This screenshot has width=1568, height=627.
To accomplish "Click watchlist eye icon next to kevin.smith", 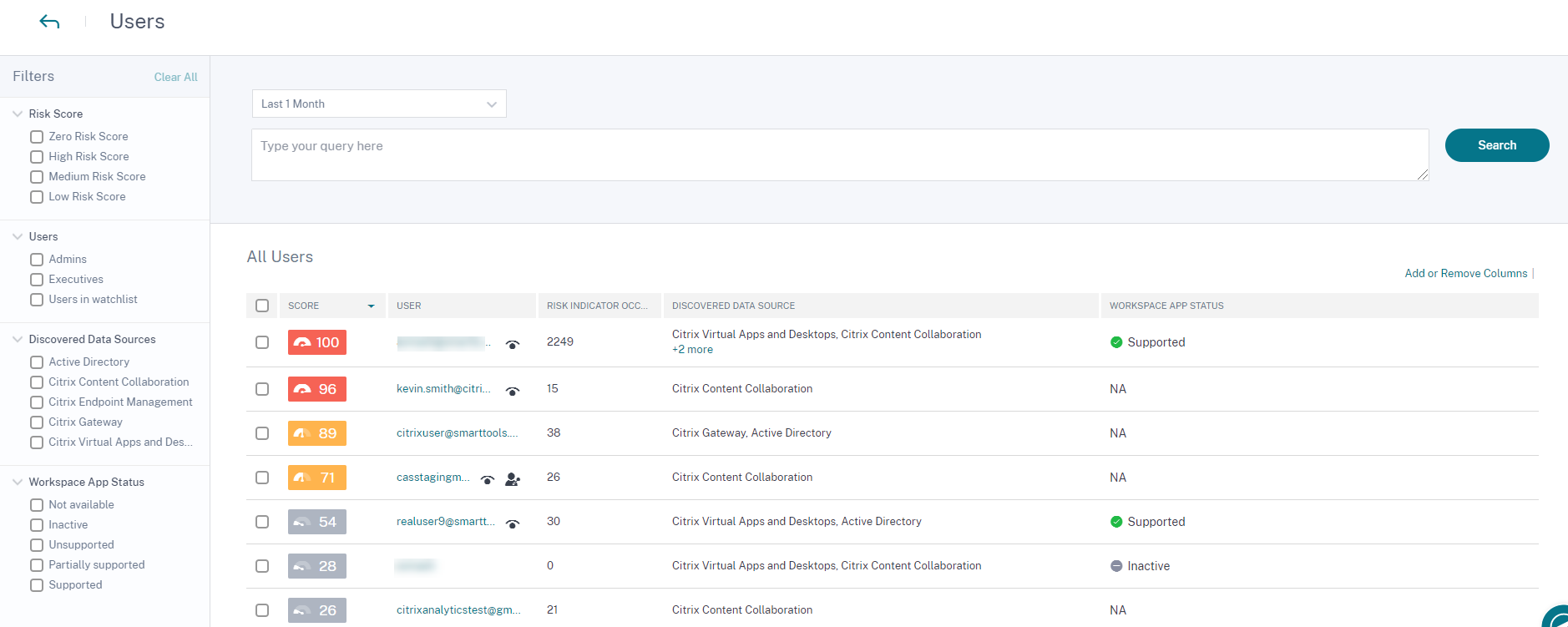I will tap(513, 392).
